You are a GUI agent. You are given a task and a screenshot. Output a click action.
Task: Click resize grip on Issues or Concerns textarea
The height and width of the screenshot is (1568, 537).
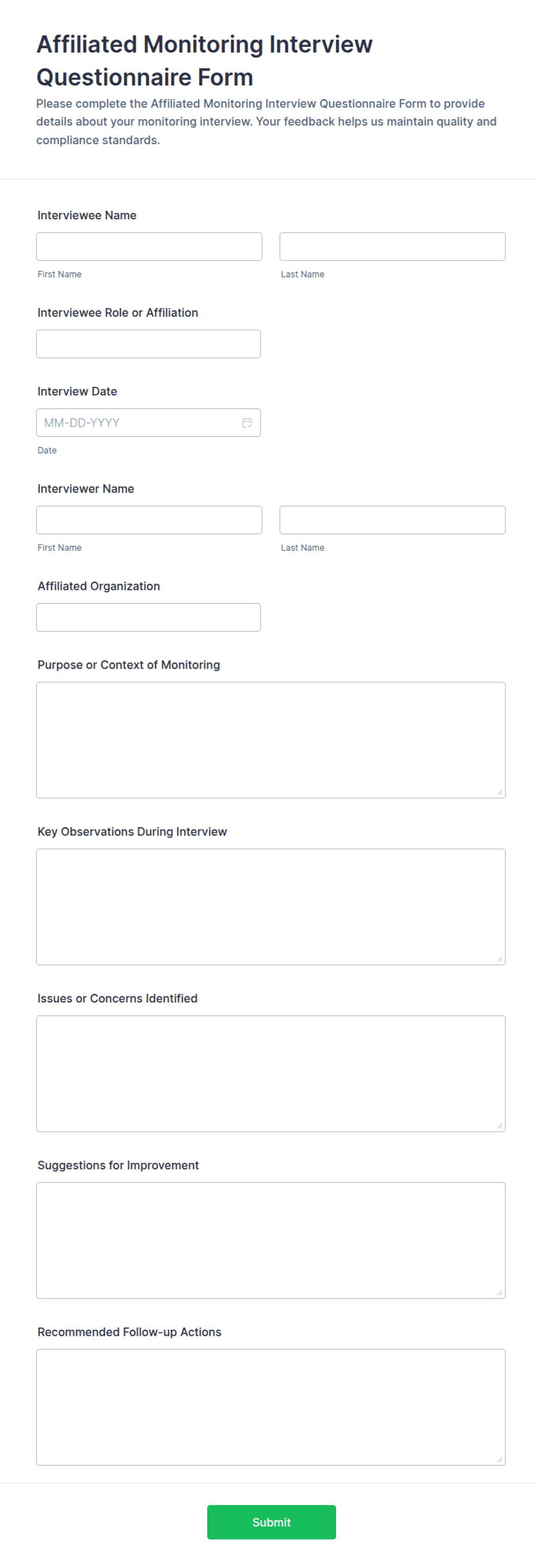pyautogui.click(x=499, y=1125)
